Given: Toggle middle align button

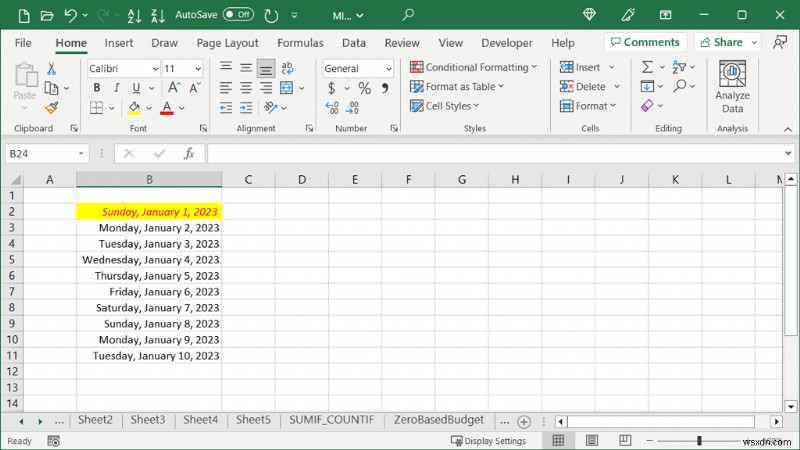Looking at the screenshot, I should pyautogui.click(x=246, y=68).
